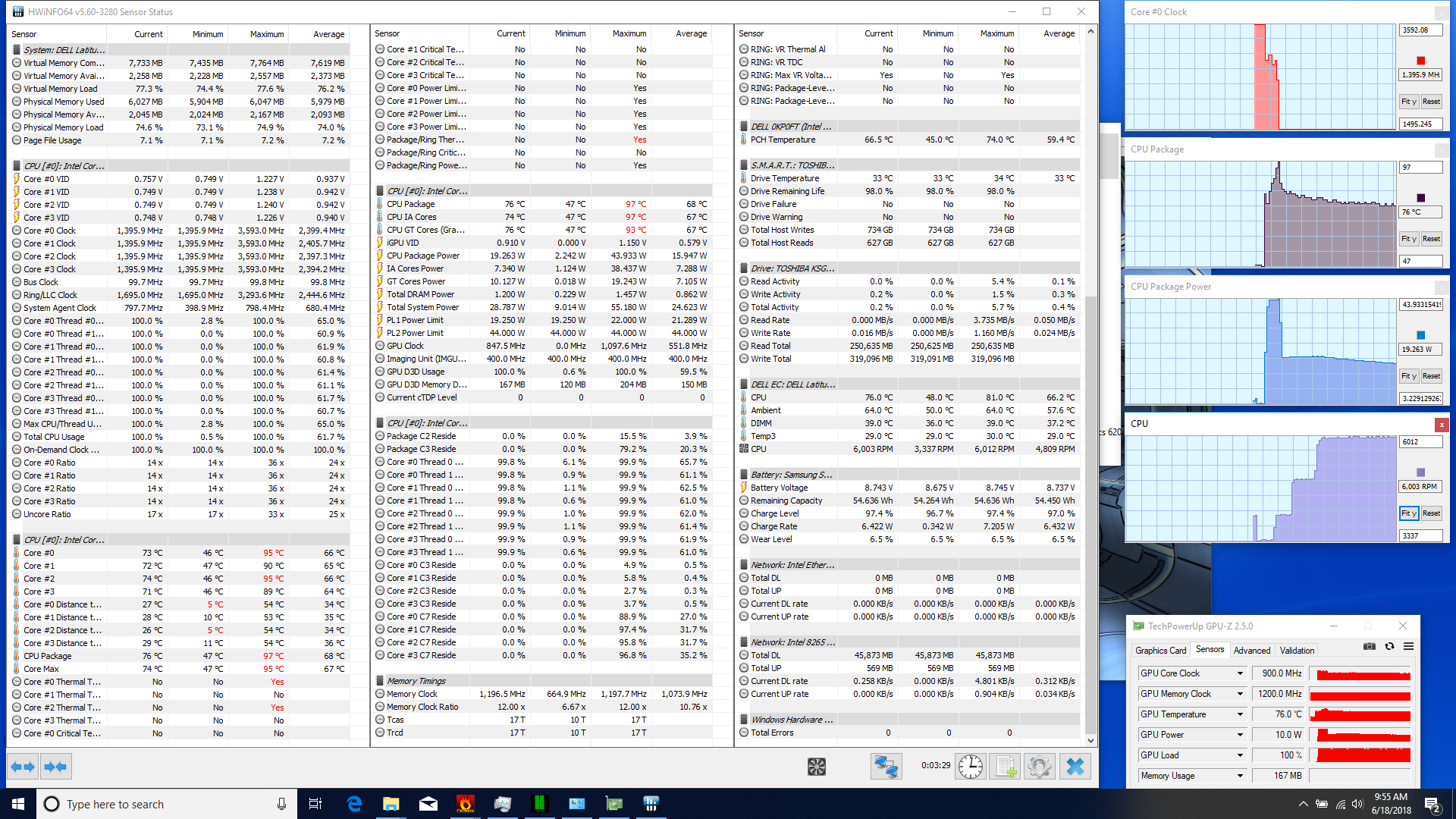This screenshot has width=1456, height=819.
Task: Toggle Fit y in Core #0 Clock graph
Action: [1408, 102]
